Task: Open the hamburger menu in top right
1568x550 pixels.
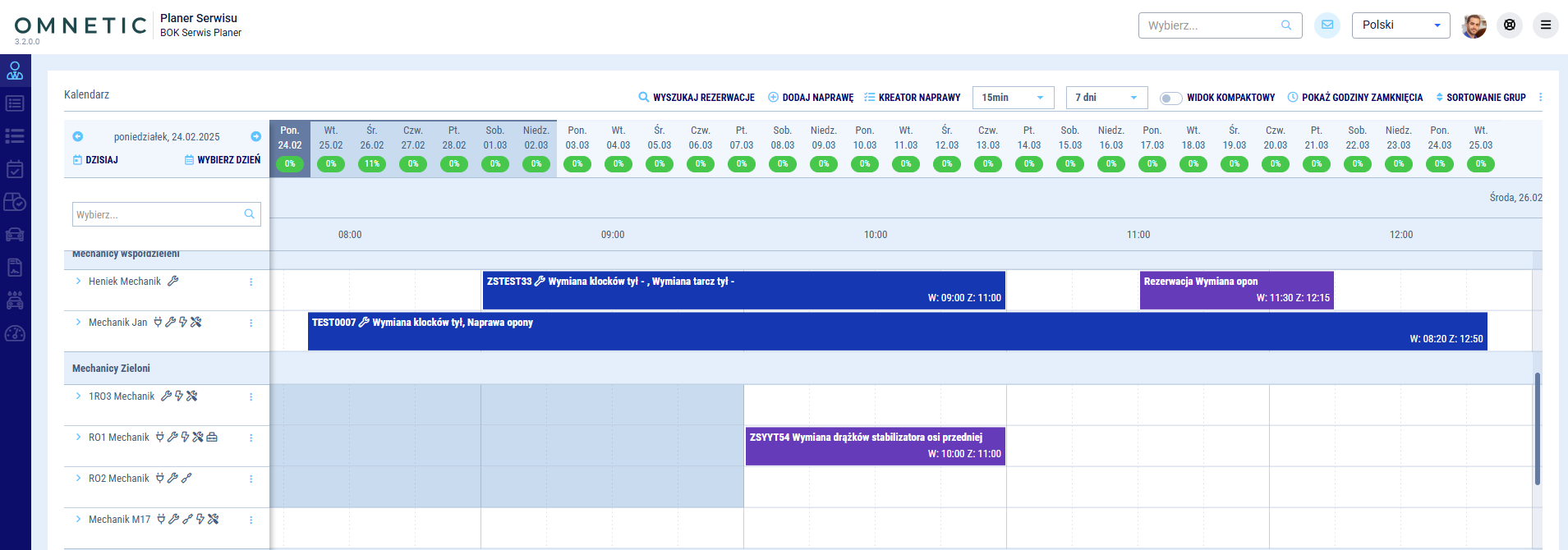Action: 1545,25
